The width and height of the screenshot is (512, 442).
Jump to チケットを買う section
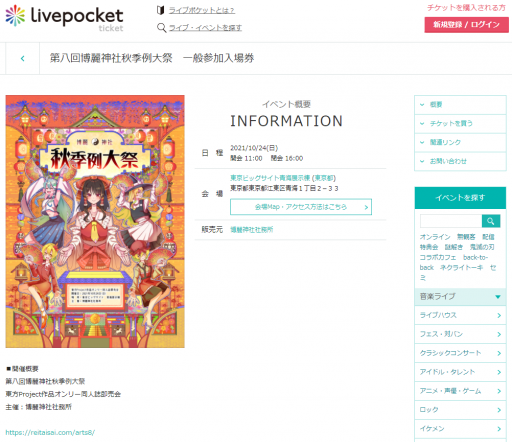(x=460, y=124)
